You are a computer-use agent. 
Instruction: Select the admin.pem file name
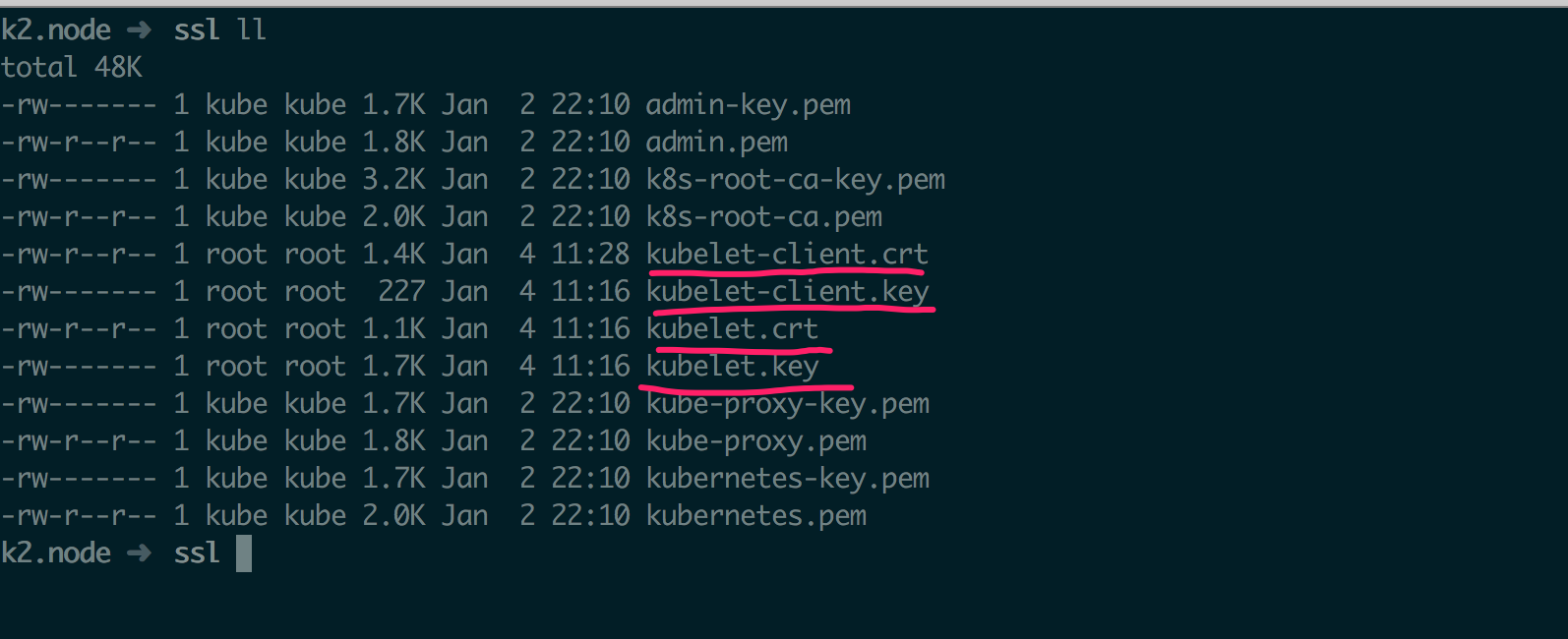tap(716, 143)
